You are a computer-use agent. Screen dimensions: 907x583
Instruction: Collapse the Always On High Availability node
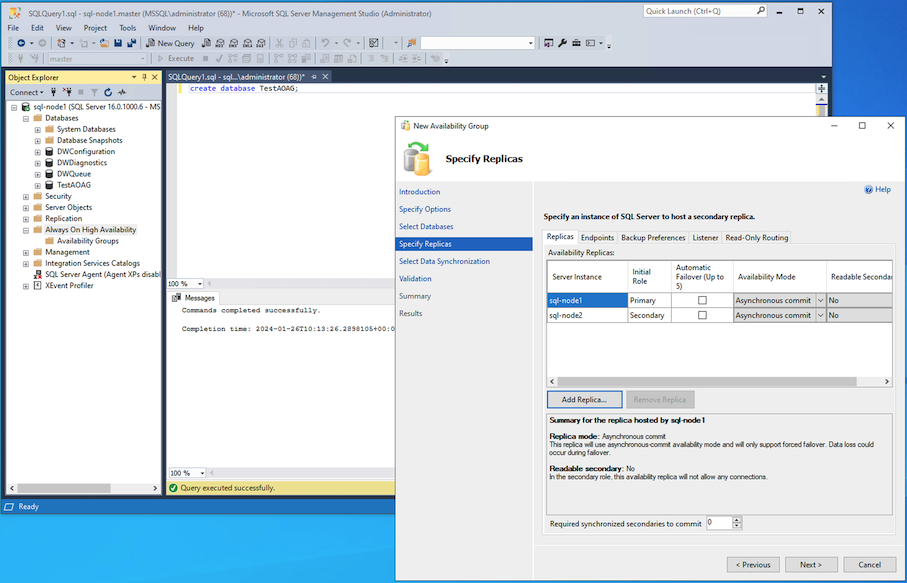(x=26, y=230)
